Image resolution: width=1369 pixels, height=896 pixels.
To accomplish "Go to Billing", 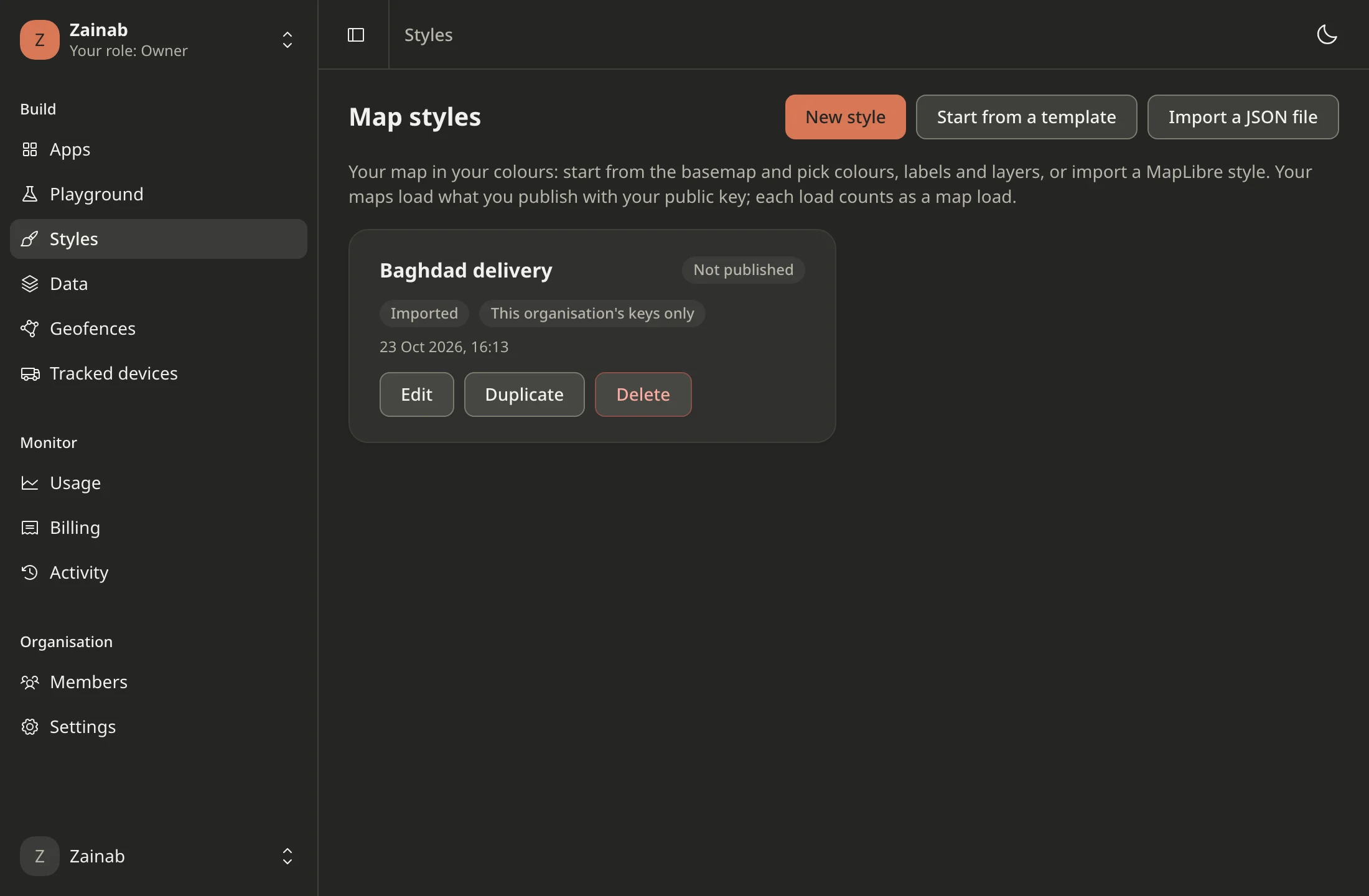I will [159, 528].
